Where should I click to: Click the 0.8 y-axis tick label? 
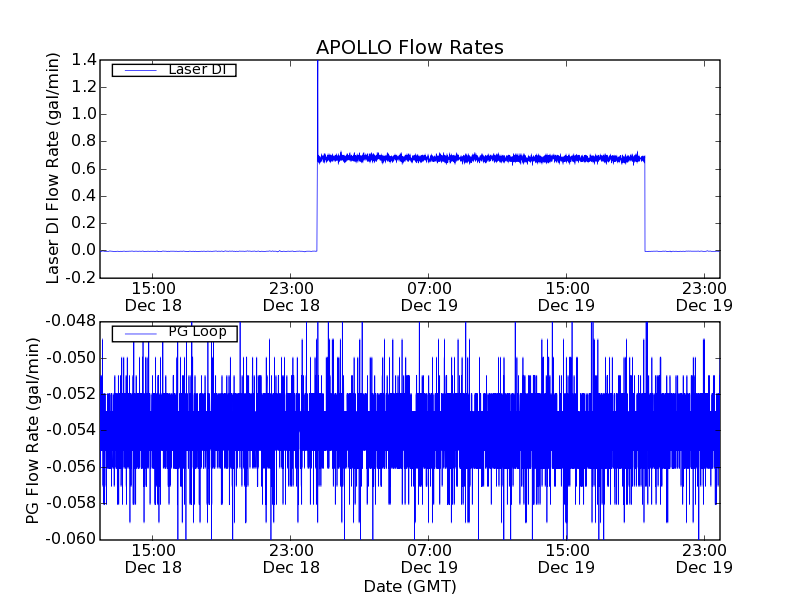point(84,141)
